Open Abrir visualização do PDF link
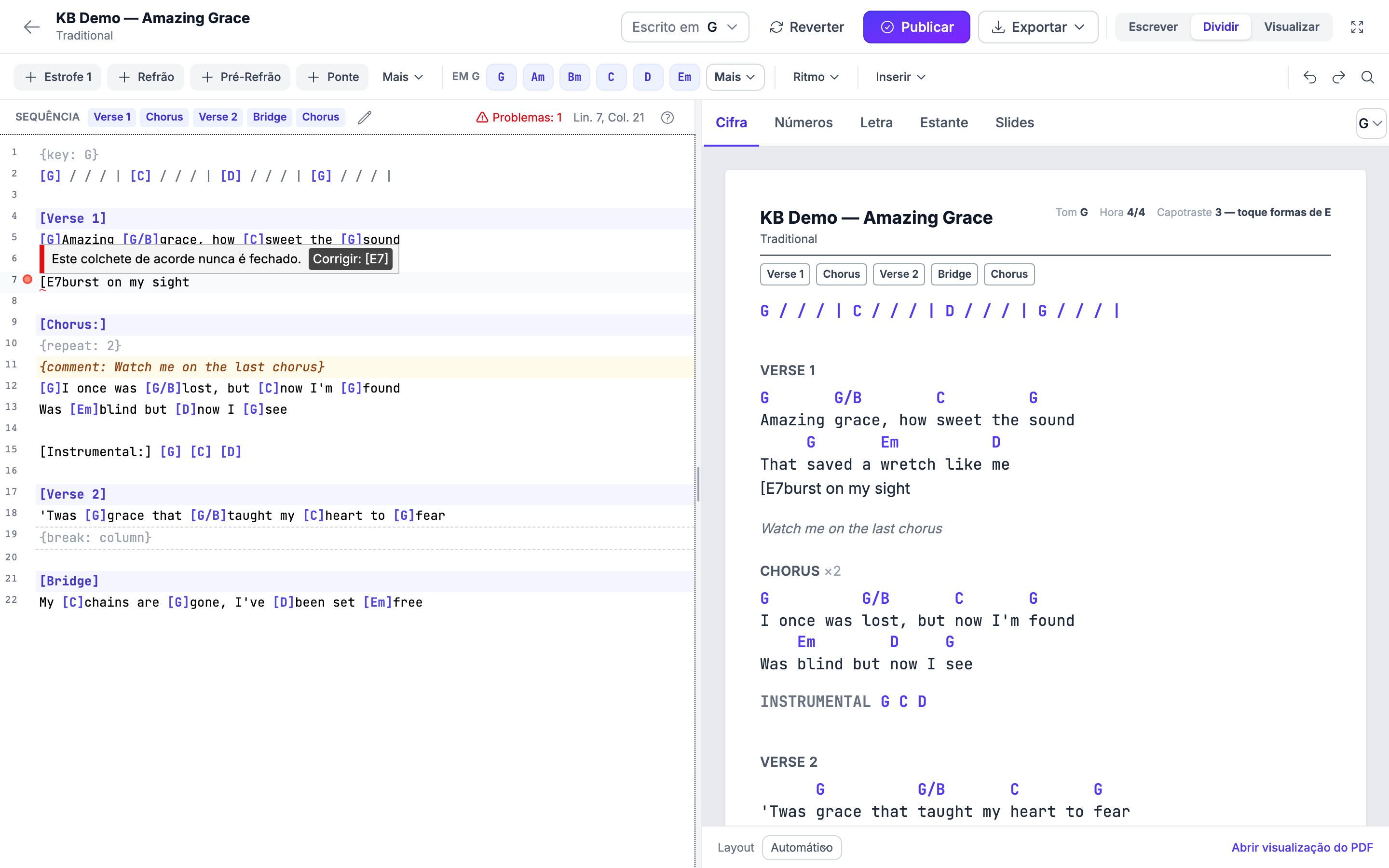 [x=1302, y=847]
